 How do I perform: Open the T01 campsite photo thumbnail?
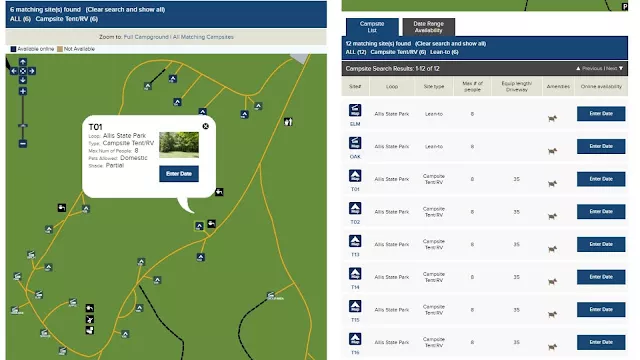point(179,144)
